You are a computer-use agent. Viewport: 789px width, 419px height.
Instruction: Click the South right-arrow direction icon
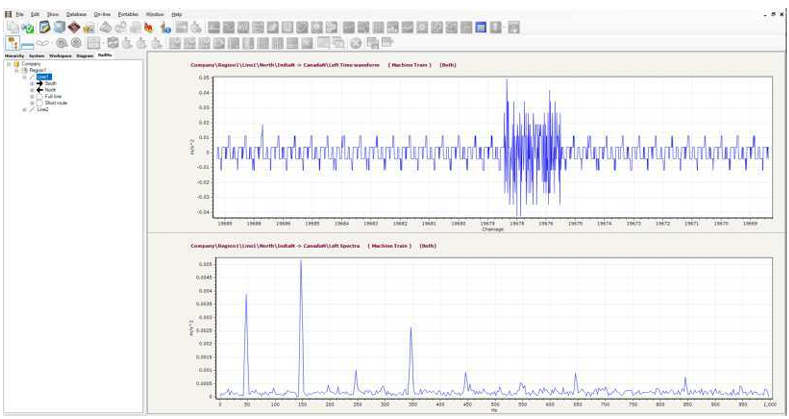coord(39,84)
